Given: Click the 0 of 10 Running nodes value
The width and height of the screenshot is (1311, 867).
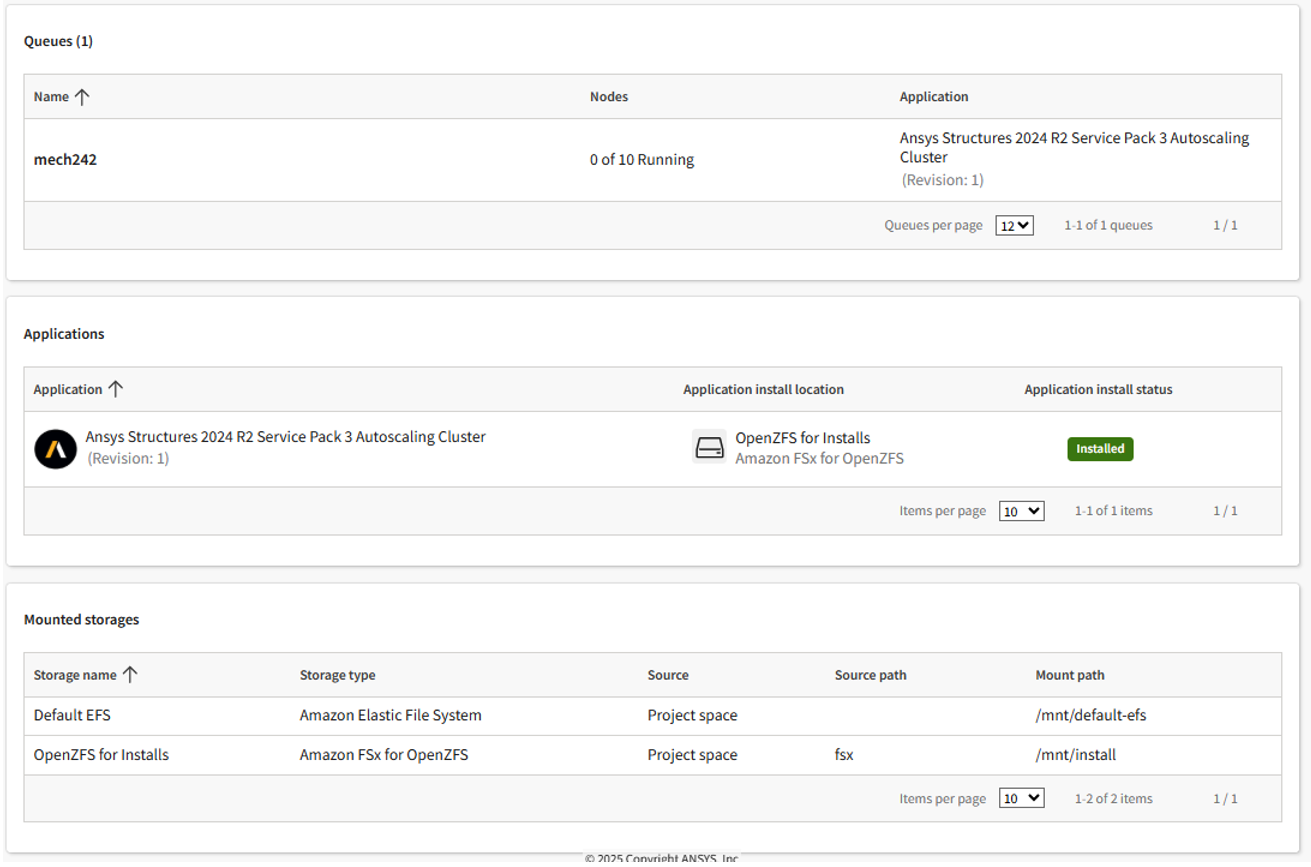Looking at the screenshot, I should (642, 160).
